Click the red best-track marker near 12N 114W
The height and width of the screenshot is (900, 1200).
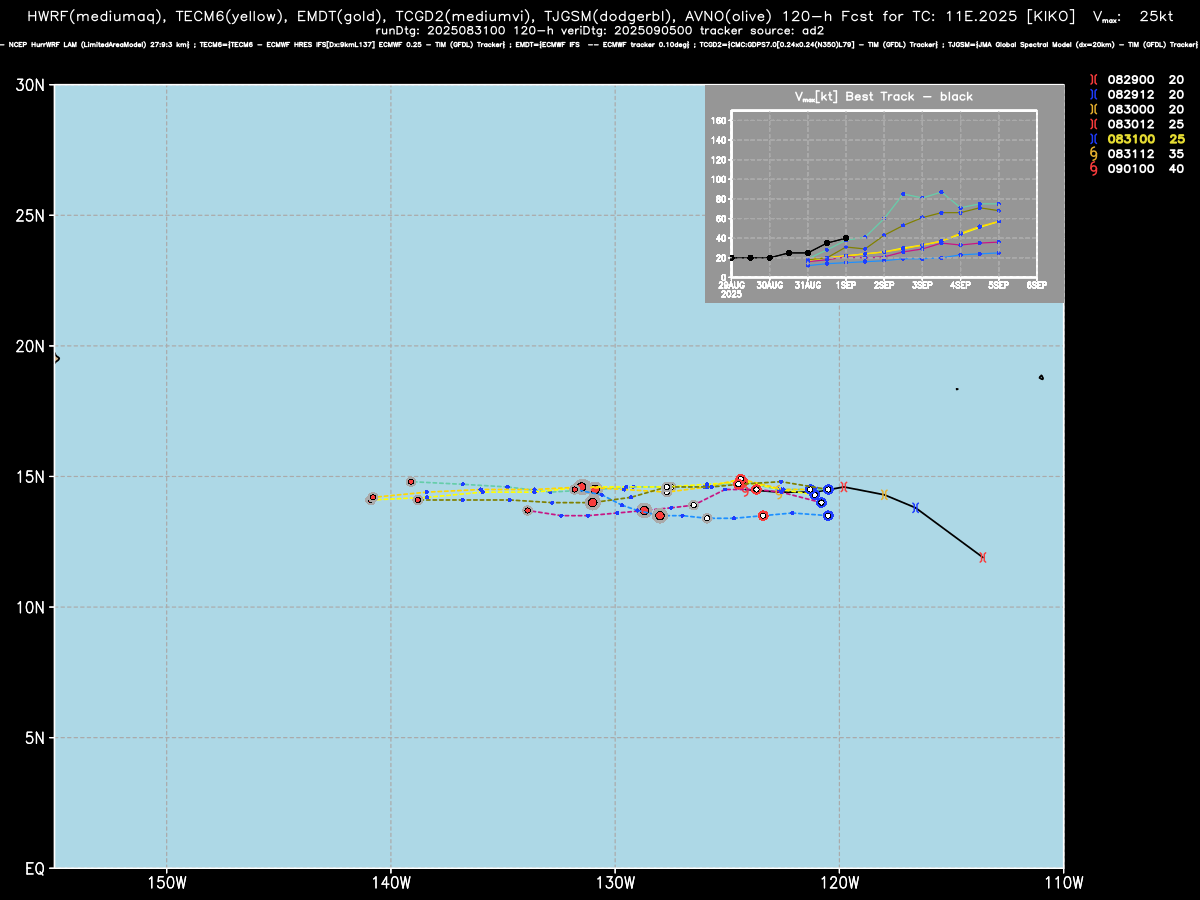tap(983, 557)
